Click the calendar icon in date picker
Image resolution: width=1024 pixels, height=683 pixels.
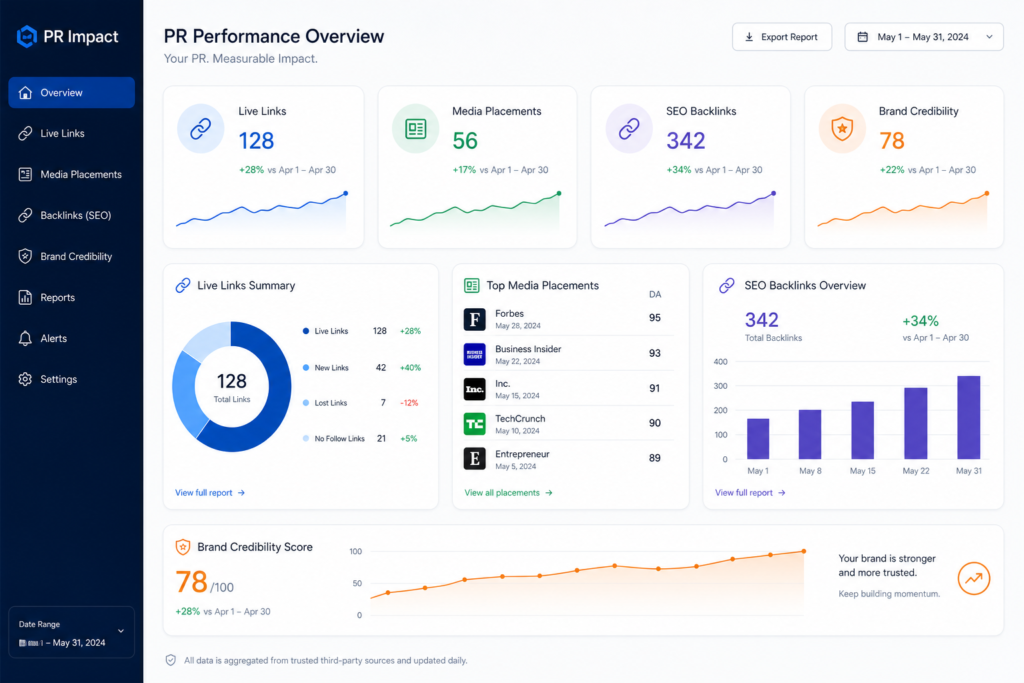click(x=863, y=37)
